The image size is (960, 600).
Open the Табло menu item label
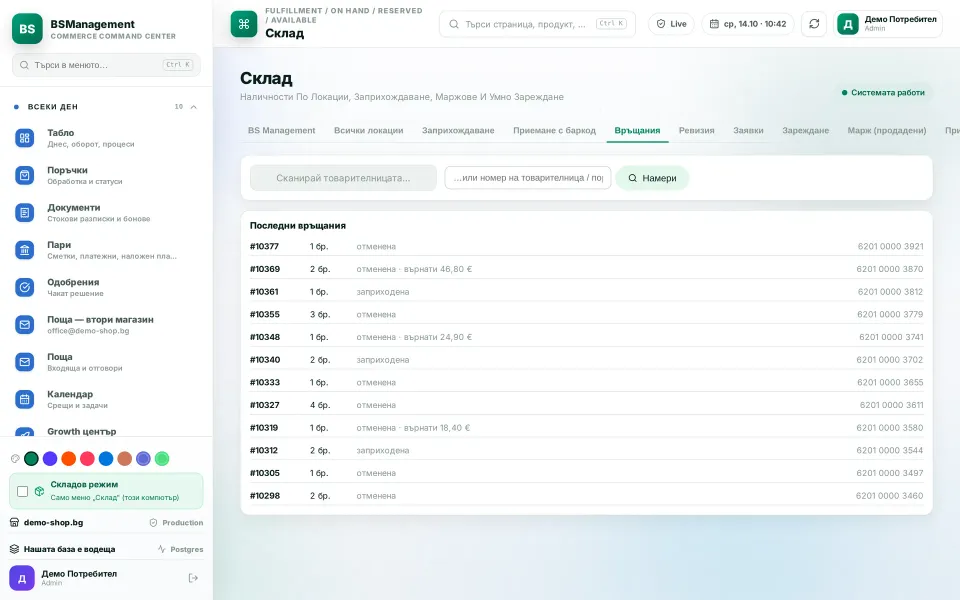coord(61,133)
